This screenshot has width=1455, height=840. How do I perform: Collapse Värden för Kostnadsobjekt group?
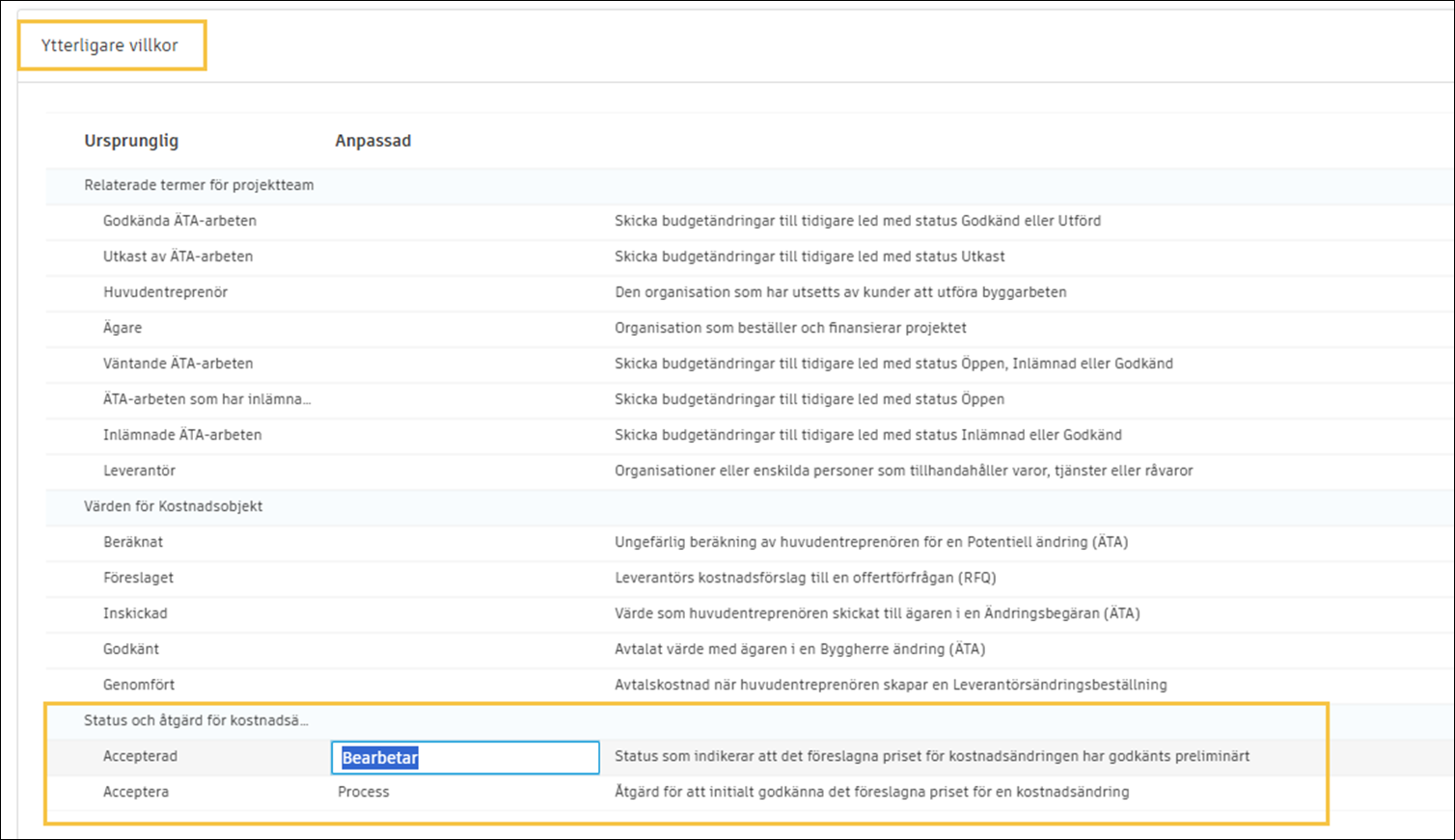click(x=173, y=506)
